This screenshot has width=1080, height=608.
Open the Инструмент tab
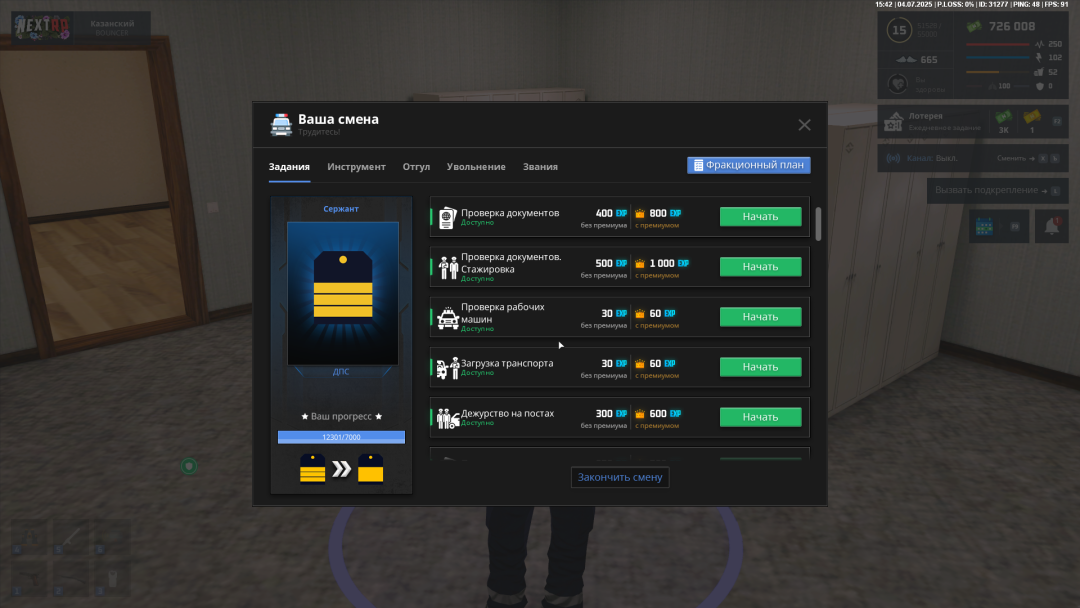coord(356,167)
